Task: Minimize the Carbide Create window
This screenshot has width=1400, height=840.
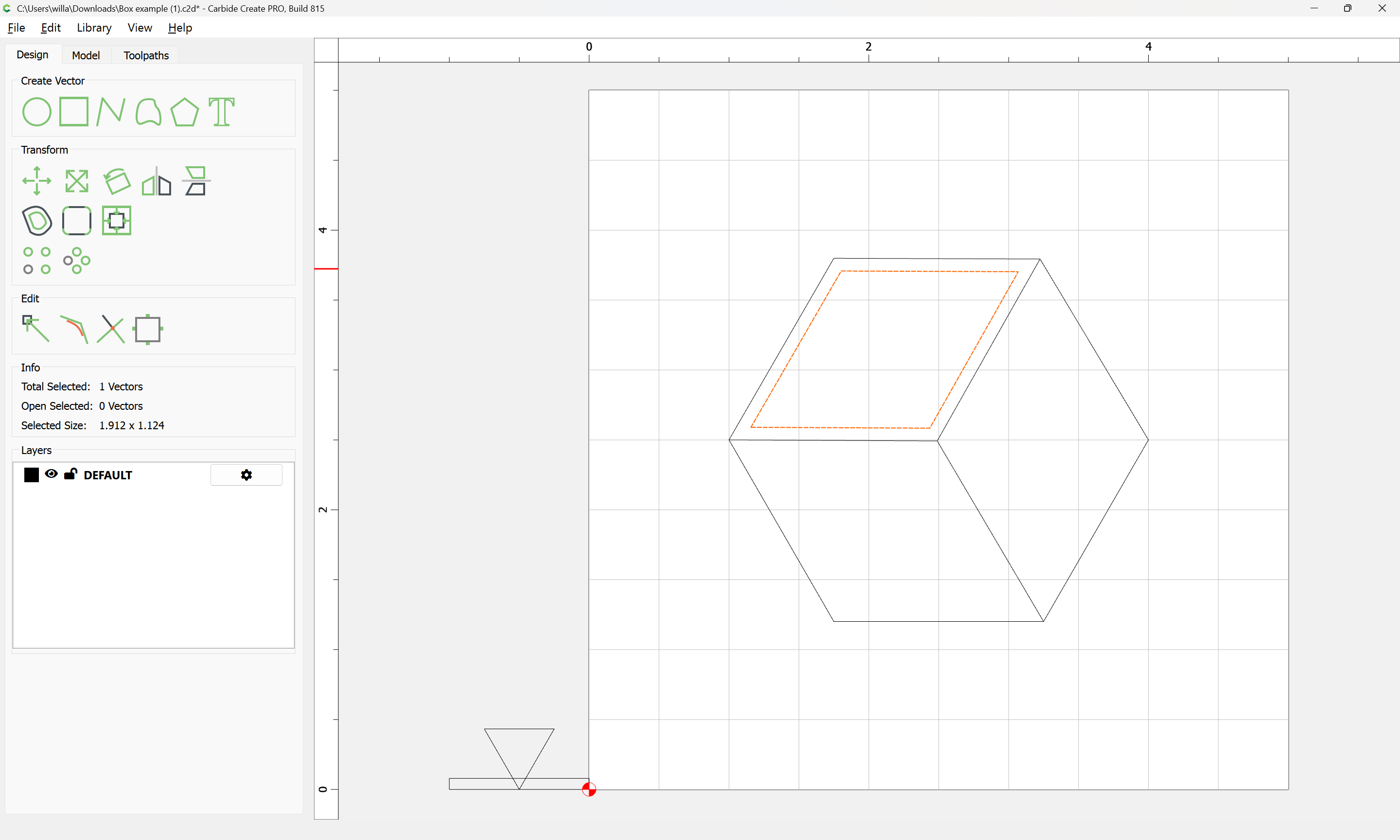Action: (x=1314, y=8)
